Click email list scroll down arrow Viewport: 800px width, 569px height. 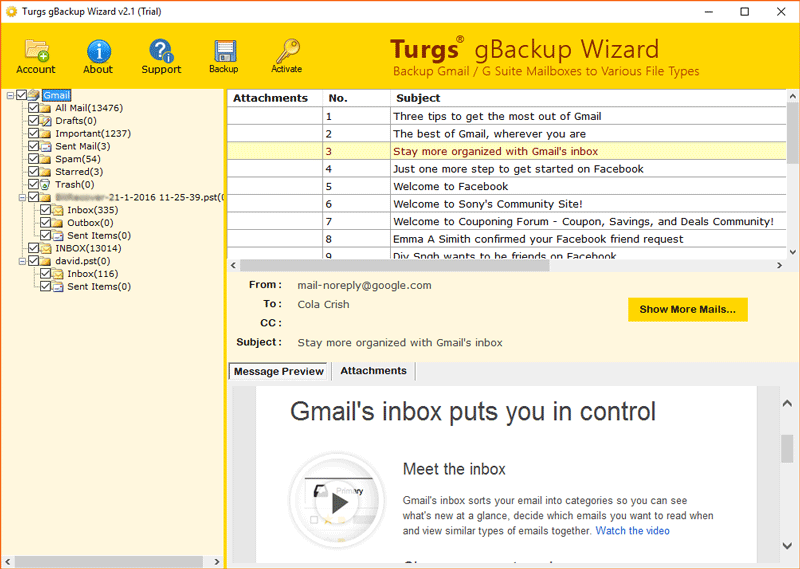point(792,252)
